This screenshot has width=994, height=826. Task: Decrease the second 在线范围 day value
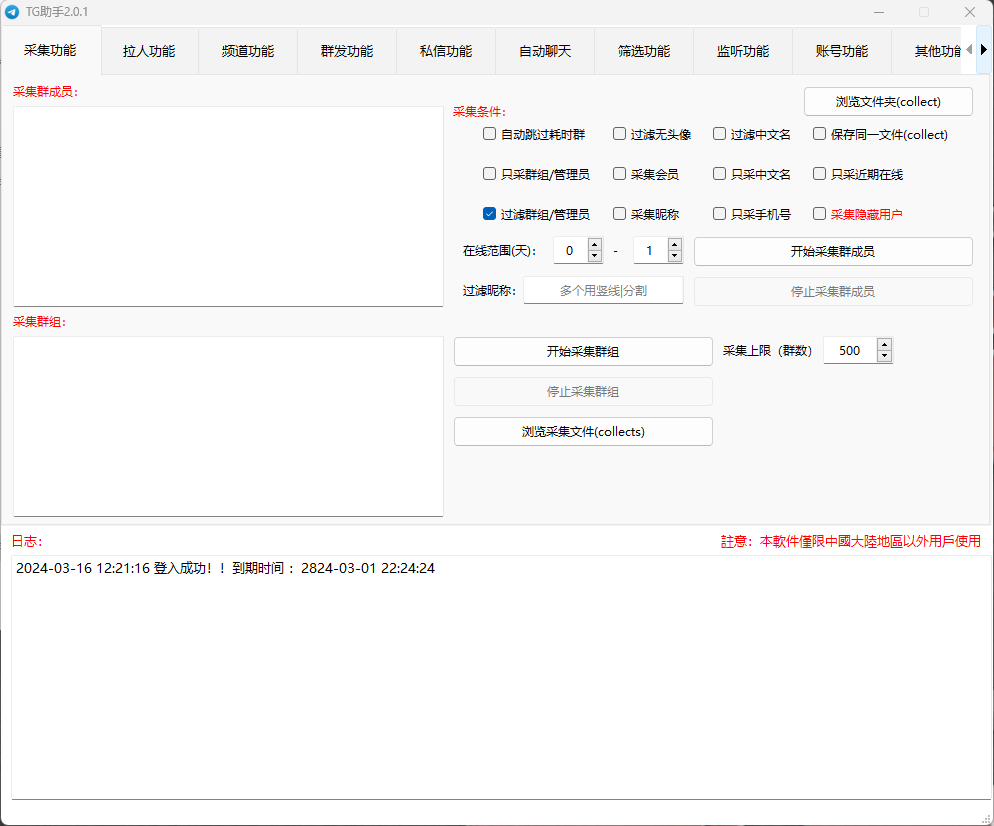tap(675, 256)
